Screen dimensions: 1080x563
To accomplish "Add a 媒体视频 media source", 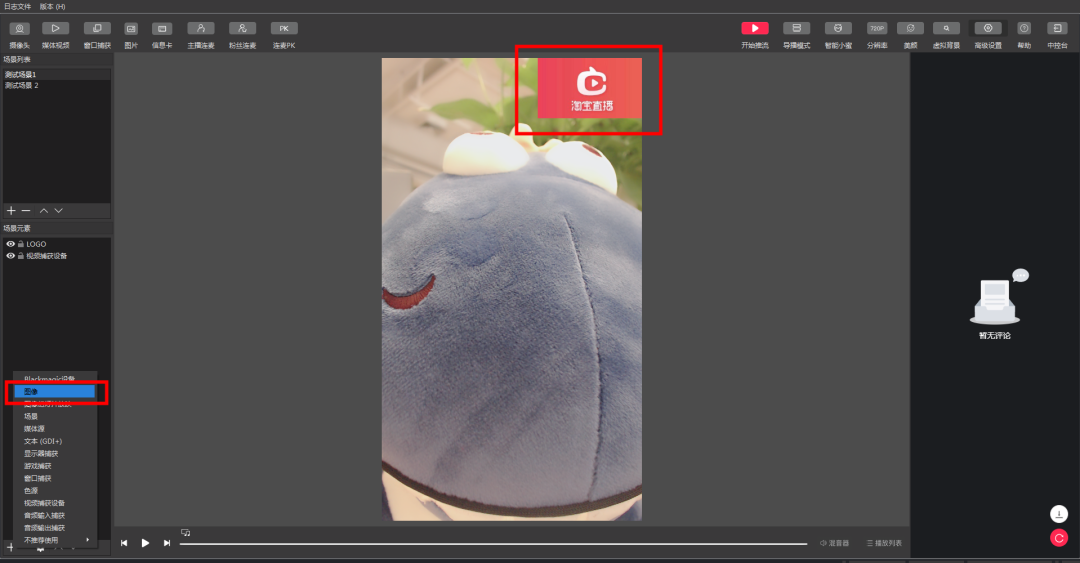I will coord(55,34).
